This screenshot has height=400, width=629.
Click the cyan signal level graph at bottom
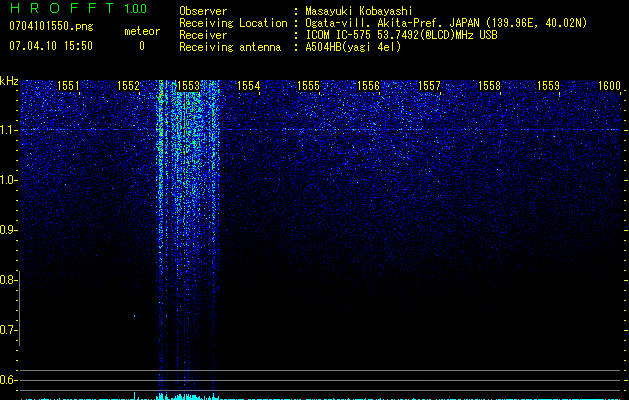pyautogui.click(x=321, y=397)
